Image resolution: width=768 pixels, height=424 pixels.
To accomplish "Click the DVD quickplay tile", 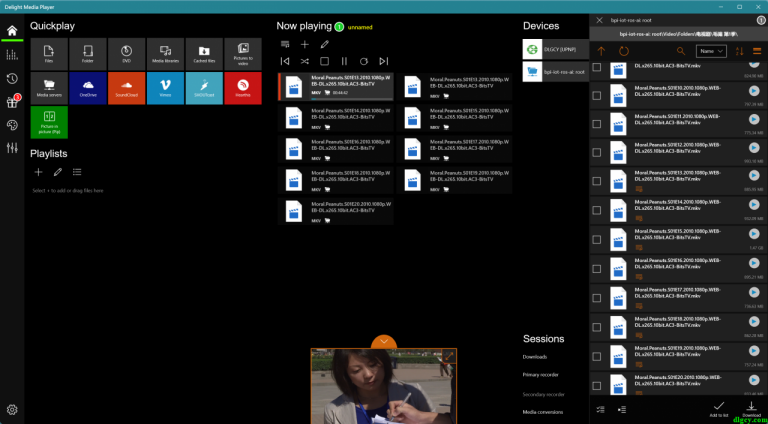I will pos(127,52).
